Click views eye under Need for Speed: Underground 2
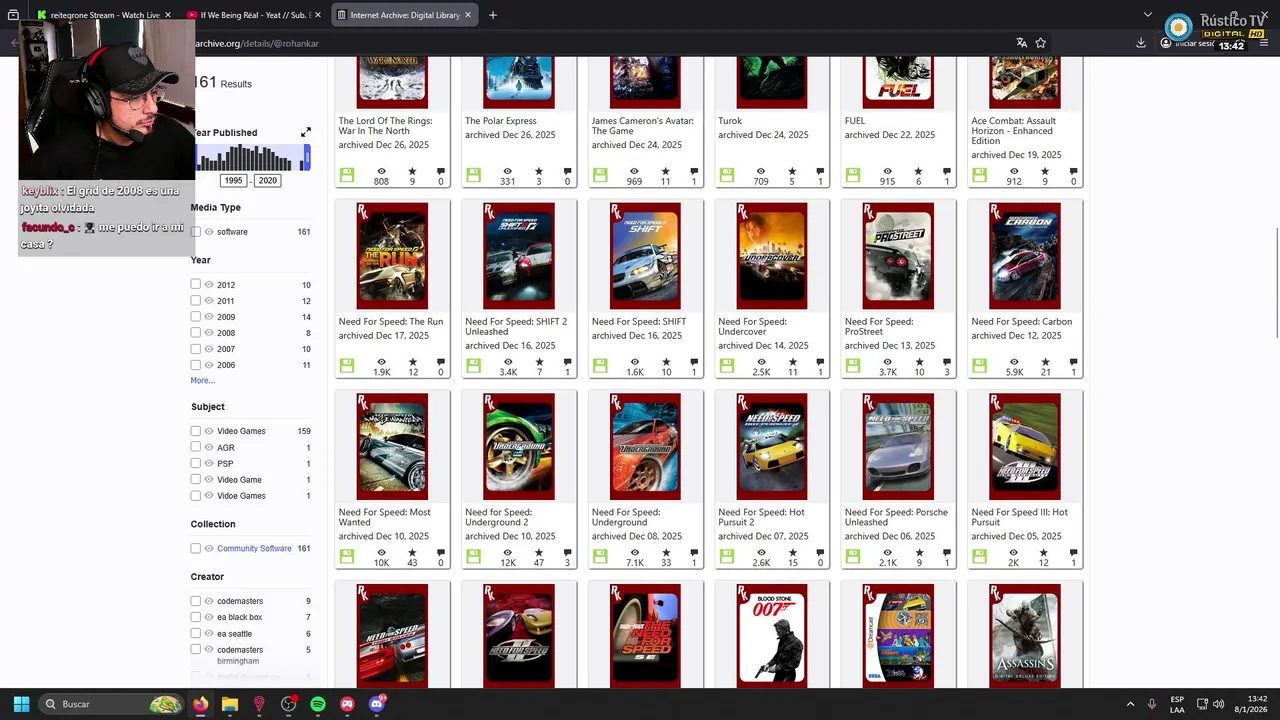This screenshot has height=720, width=1280. pos(508,552)
